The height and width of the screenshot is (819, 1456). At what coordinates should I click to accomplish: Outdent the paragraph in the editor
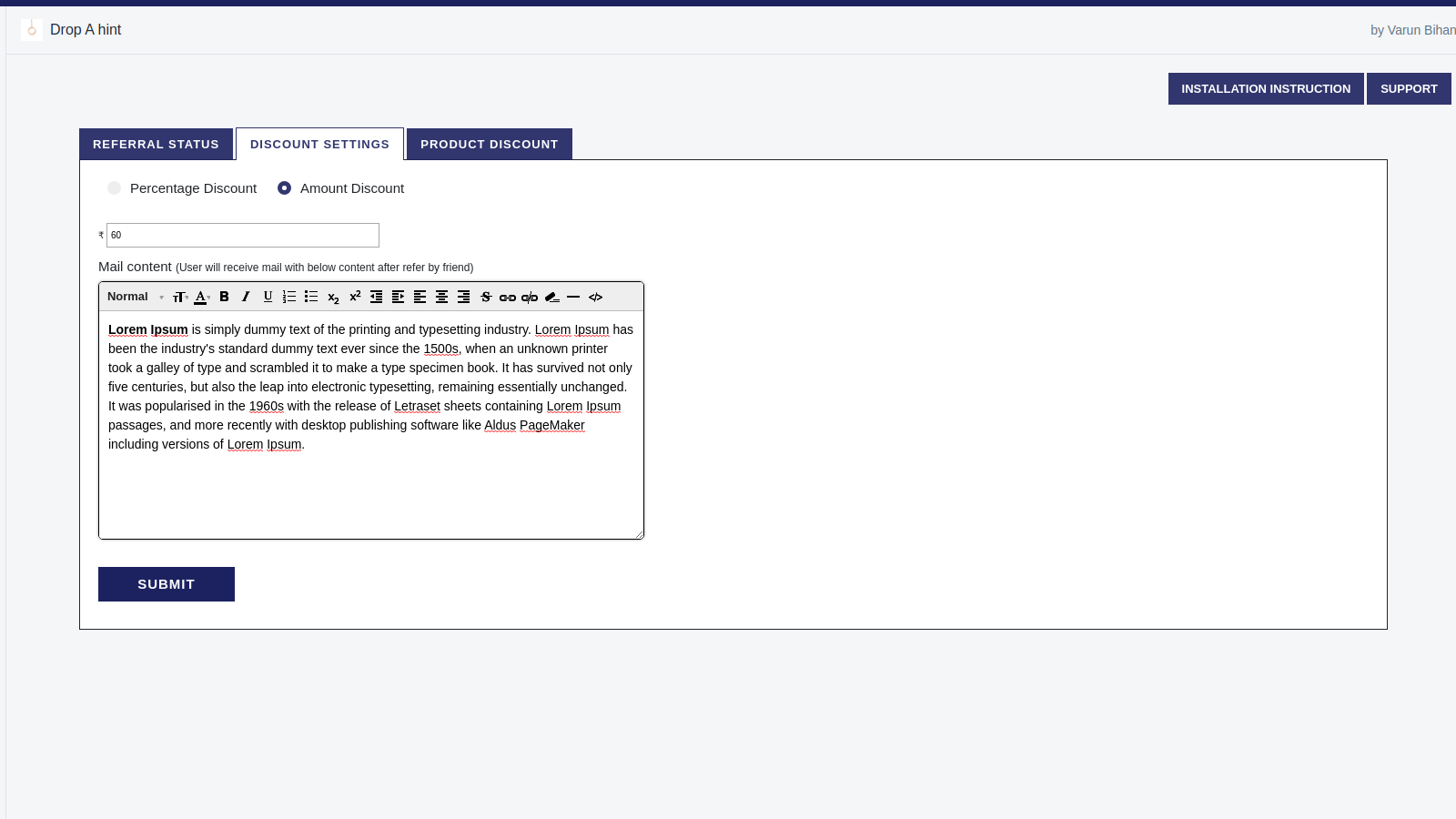(376, 297)
